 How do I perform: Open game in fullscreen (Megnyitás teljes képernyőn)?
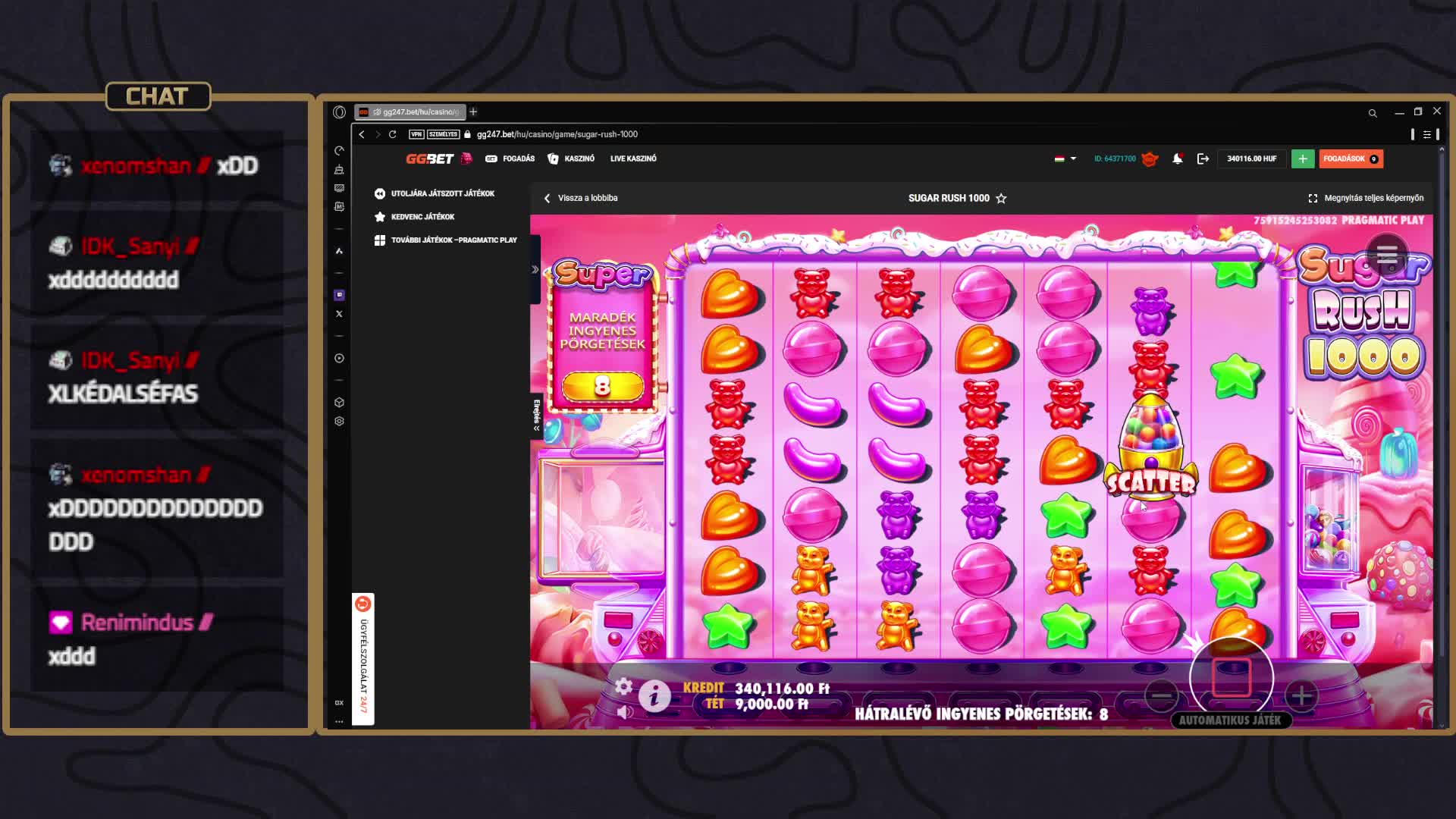click(x=1366, y=198)
